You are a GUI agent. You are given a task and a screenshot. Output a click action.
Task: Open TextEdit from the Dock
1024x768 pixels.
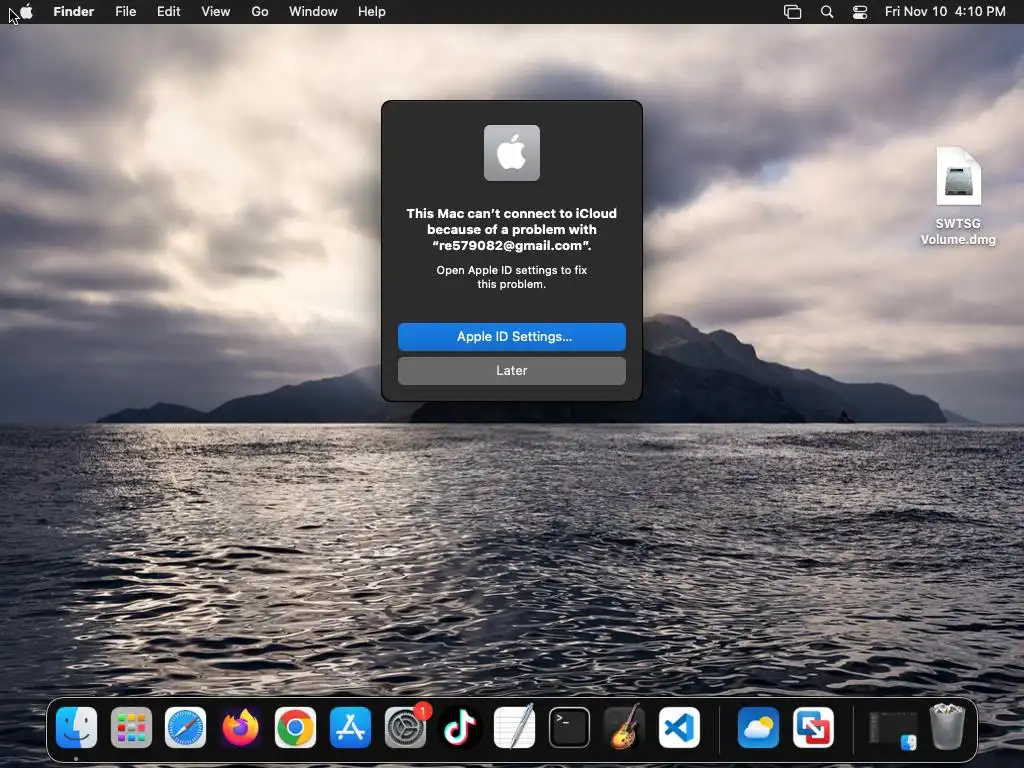coord(515,727)
